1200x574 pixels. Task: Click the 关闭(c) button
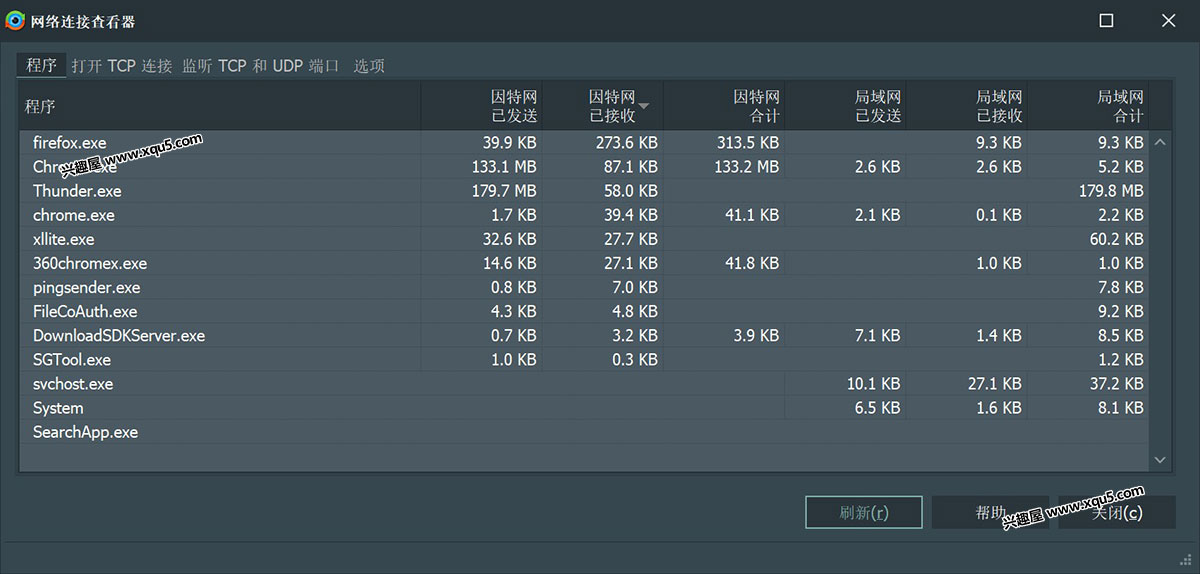[x=1117, y=513]
